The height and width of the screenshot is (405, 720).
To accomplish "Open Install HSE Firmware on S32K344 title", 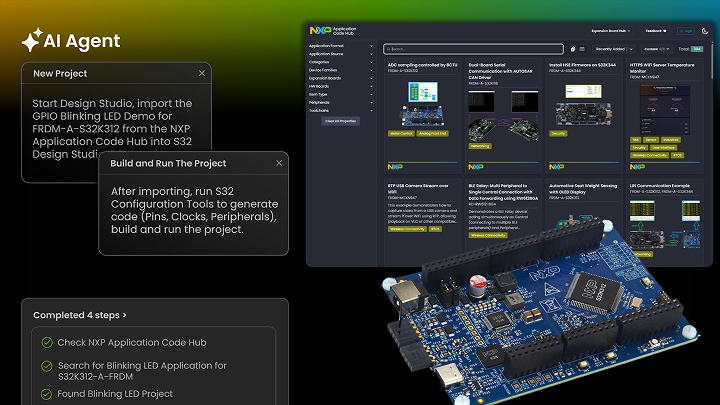I will pos(583,65).
